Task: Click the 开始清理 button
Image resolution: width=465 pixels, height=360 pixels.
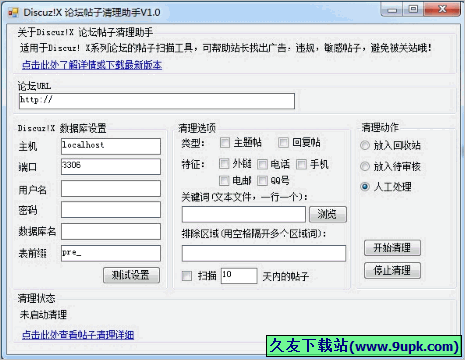Action: (392, 248)
